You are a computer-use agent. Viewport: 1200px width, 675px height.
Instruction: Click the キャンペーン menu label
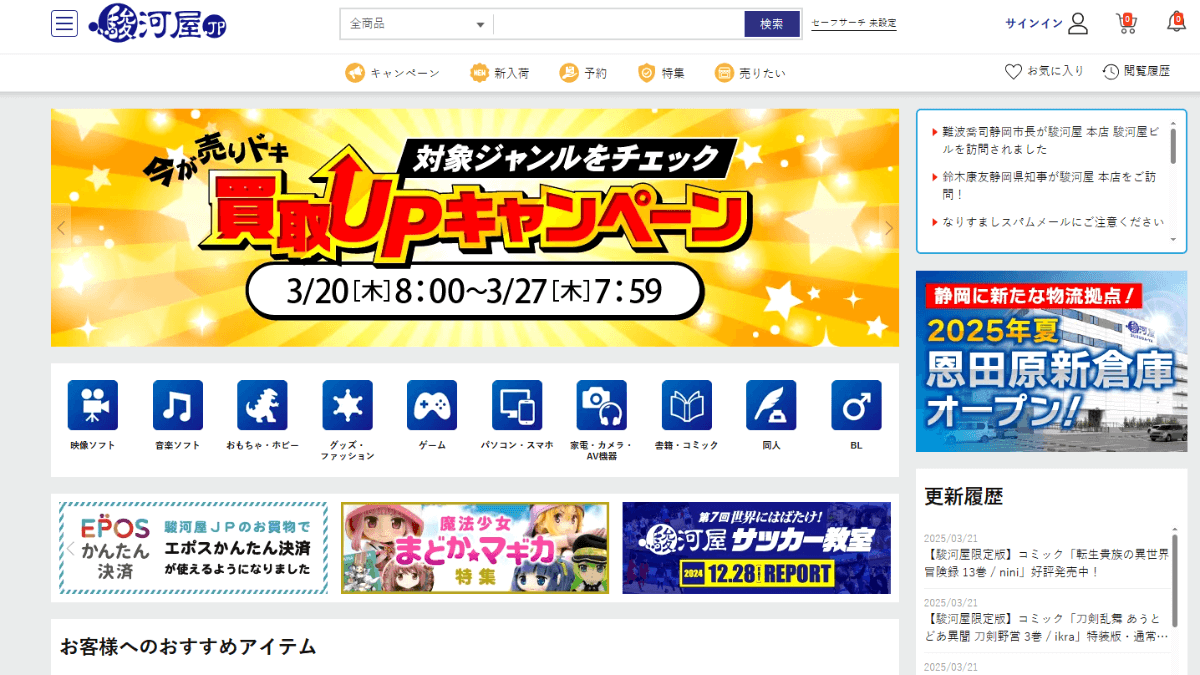(x=405, y=73)
